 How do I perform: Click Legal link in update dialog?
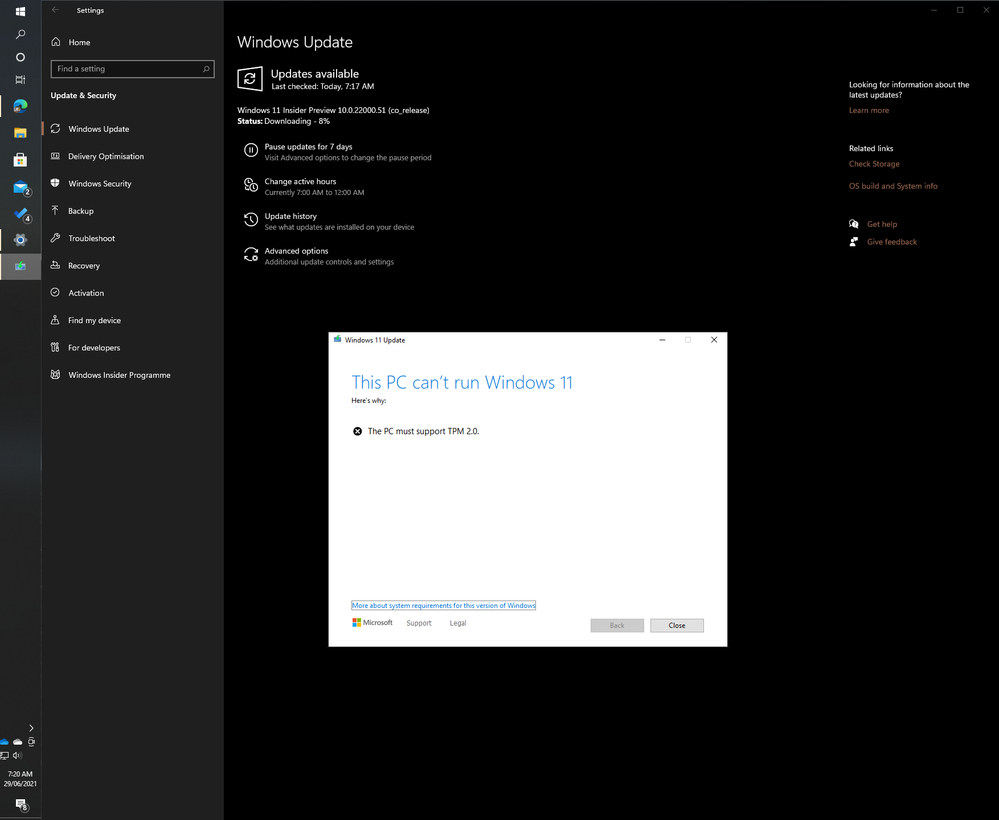pyautogui.click(x=457, y=623)
